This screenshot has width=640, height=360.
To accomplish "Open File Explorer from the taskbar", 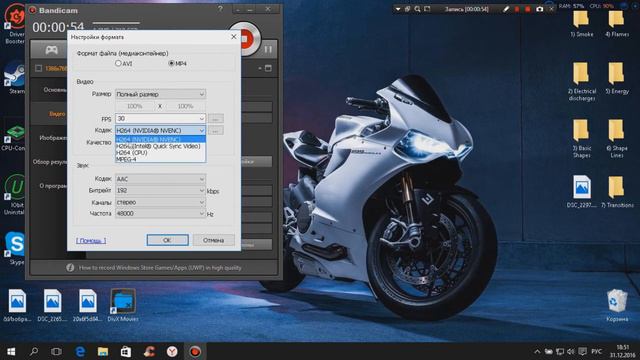I will 103,351.
